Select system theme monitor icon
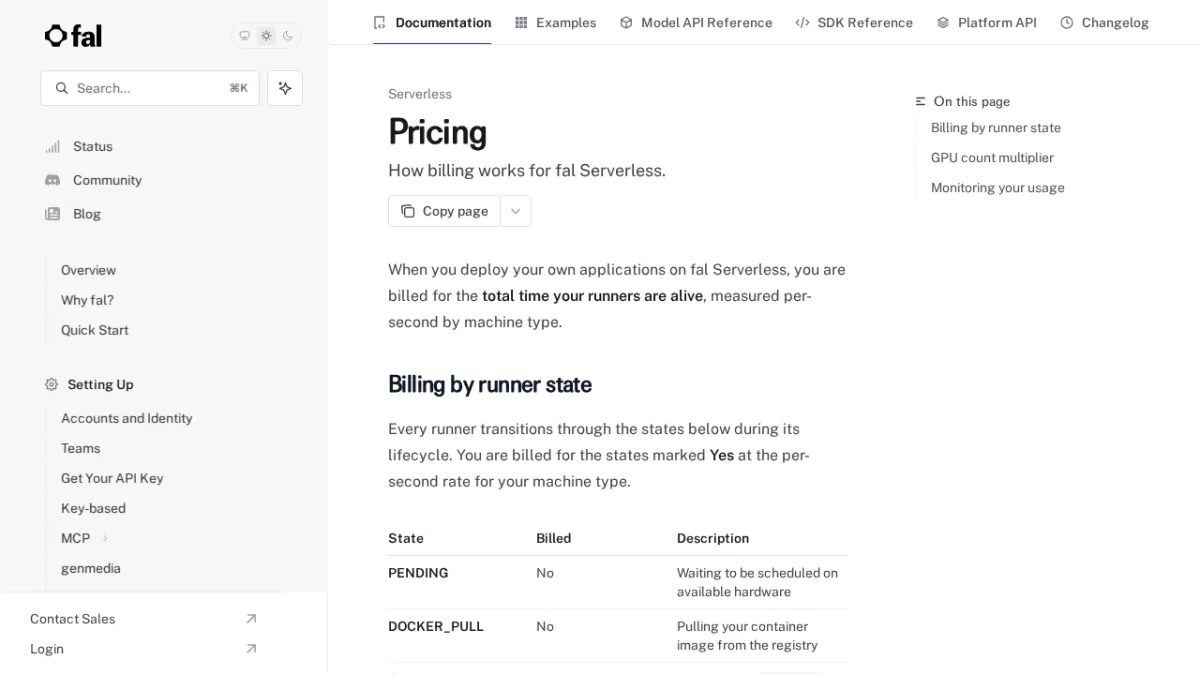The width and height of the screenshot is (1200, 675). point(244,36)
